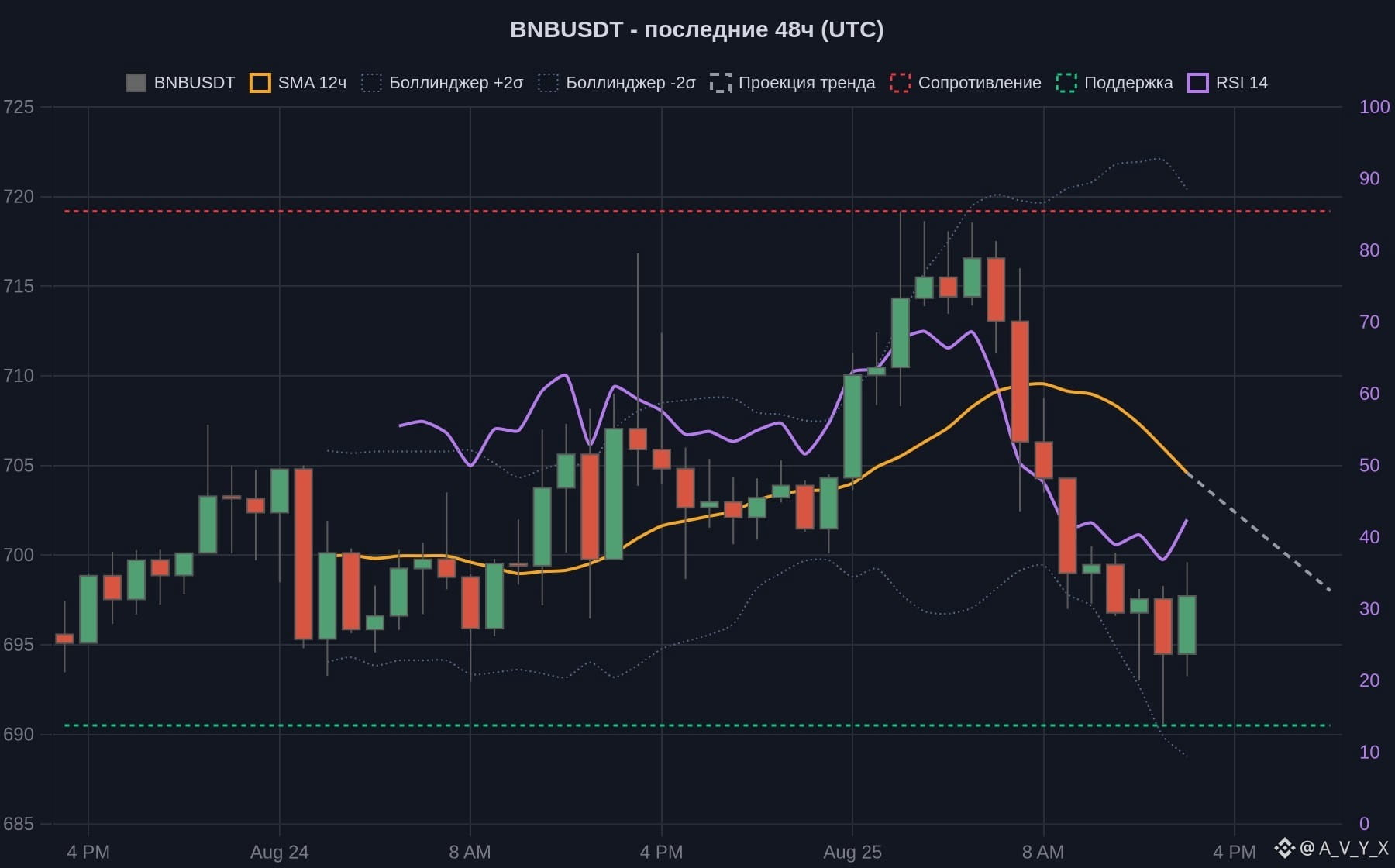The width and height of the screenshot is (1395, 868).
Task: Click the 705 price axis label
Action: click(x=19, y=465)
